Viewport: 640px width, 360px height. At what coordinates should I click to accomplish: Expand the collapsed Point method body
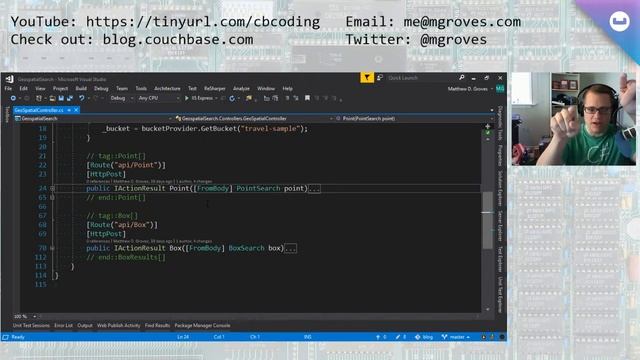(x=315, y=189)
